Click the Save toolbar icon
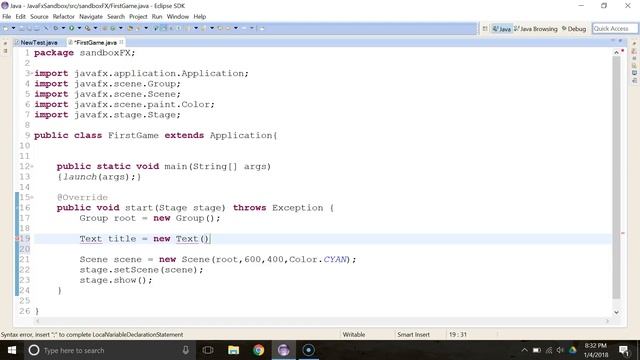 [x=22, y=28]
